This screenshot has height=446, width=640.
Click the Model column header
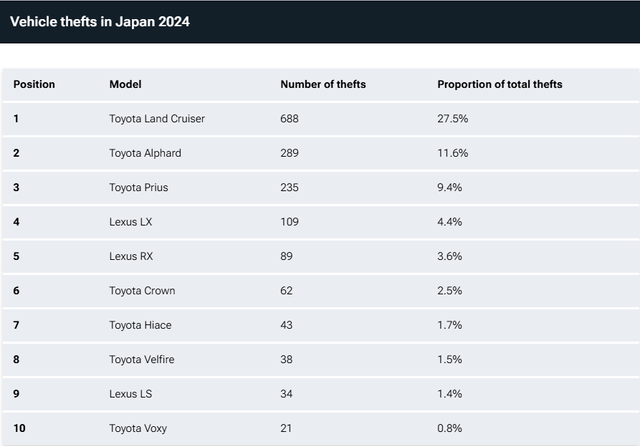point(126,84)
